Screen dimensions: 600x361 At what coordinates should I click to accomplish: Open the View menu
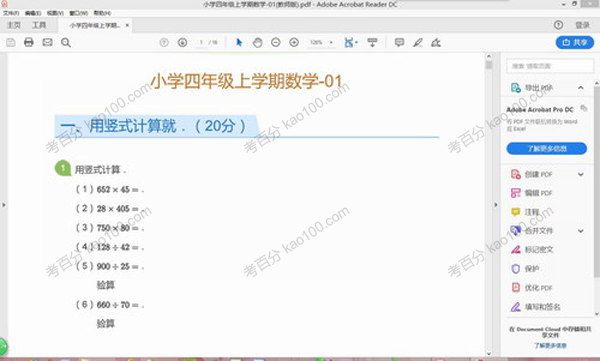[x=55, y=13]
